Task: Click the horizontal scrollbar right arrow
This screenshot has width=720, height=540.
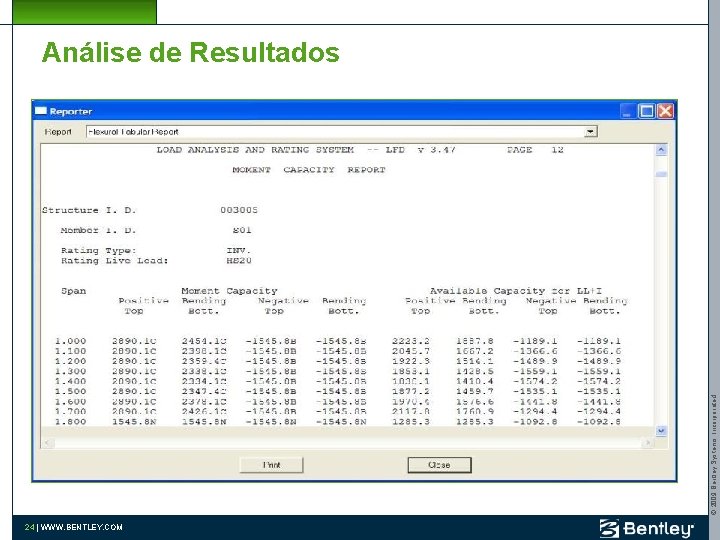Action: pyautogui.click(x=648, y=443)
